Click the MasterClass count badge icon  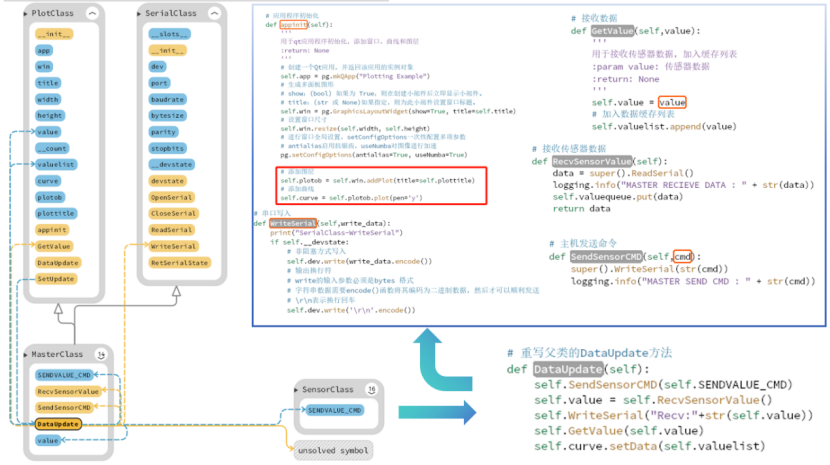point(101,355)
